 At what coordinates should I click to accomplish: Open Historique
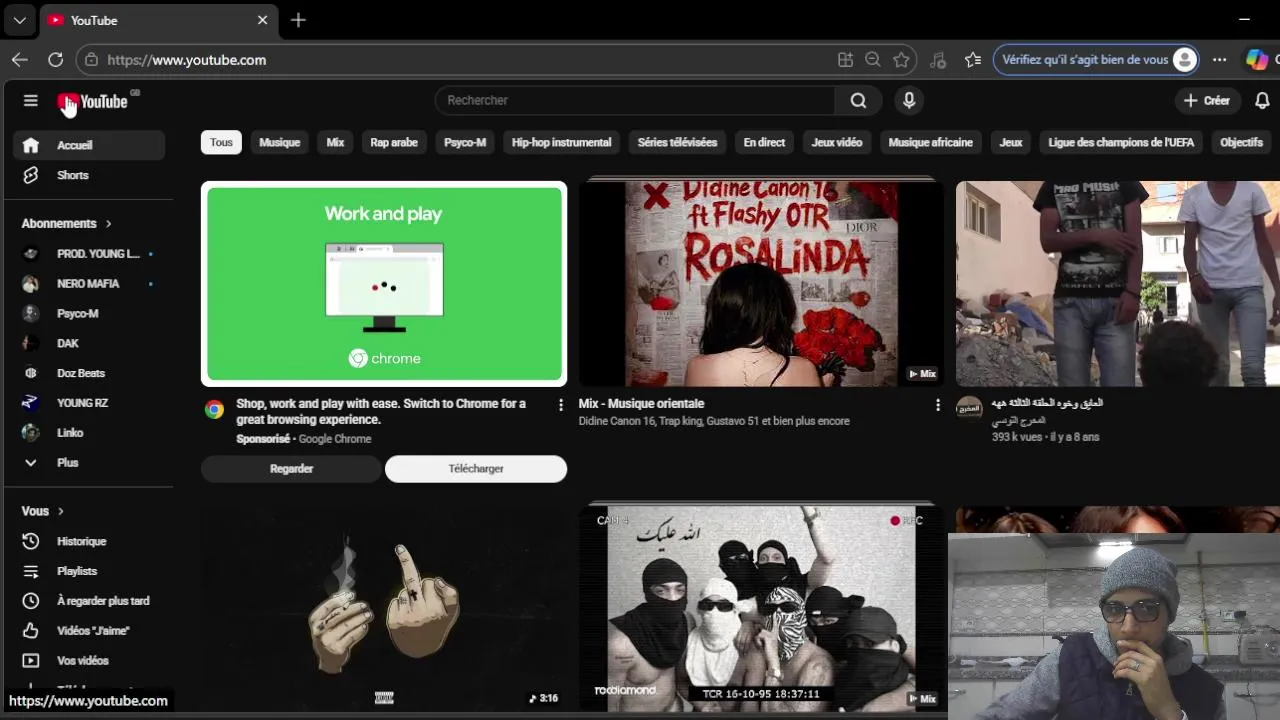(89, 541)
